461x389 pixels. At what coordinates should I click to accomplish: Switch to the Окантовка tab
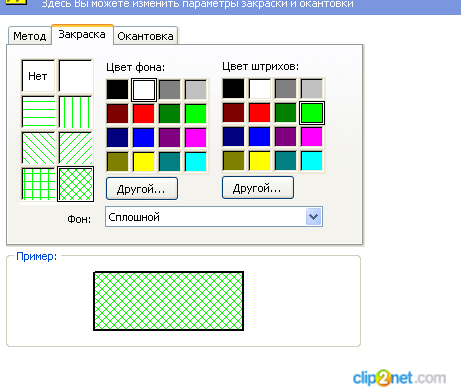145,36
